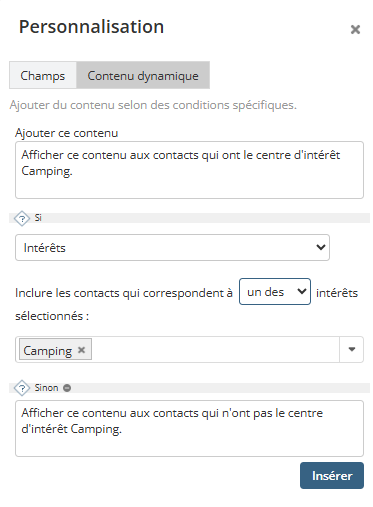The height and width of the screenshot is (507, 373).
Task: Click the Insérer button
Action: pyautogui.click(x=332, y=475)
